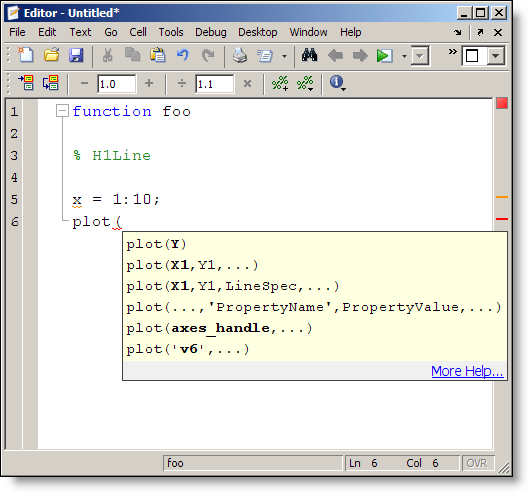The image size is (529, 493).
Task: Open the File menu
Action: click(17, 32)
